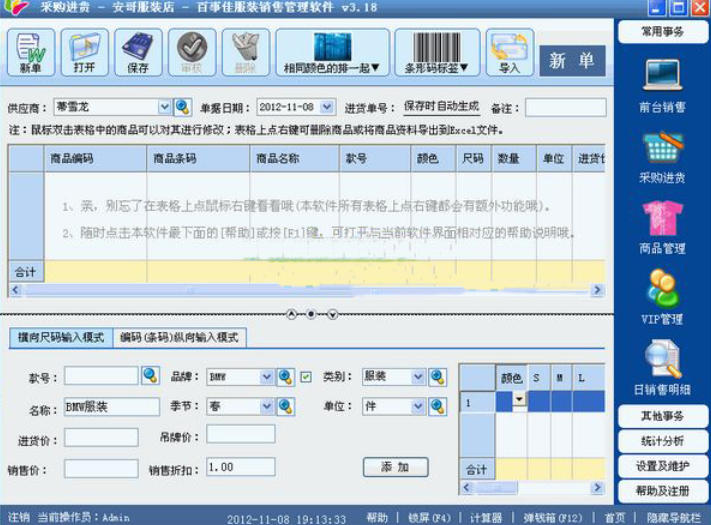Search supplier with magnifier icon
Image resolution: width=711 pixels, height=525 pixels.
pos(183,107)
